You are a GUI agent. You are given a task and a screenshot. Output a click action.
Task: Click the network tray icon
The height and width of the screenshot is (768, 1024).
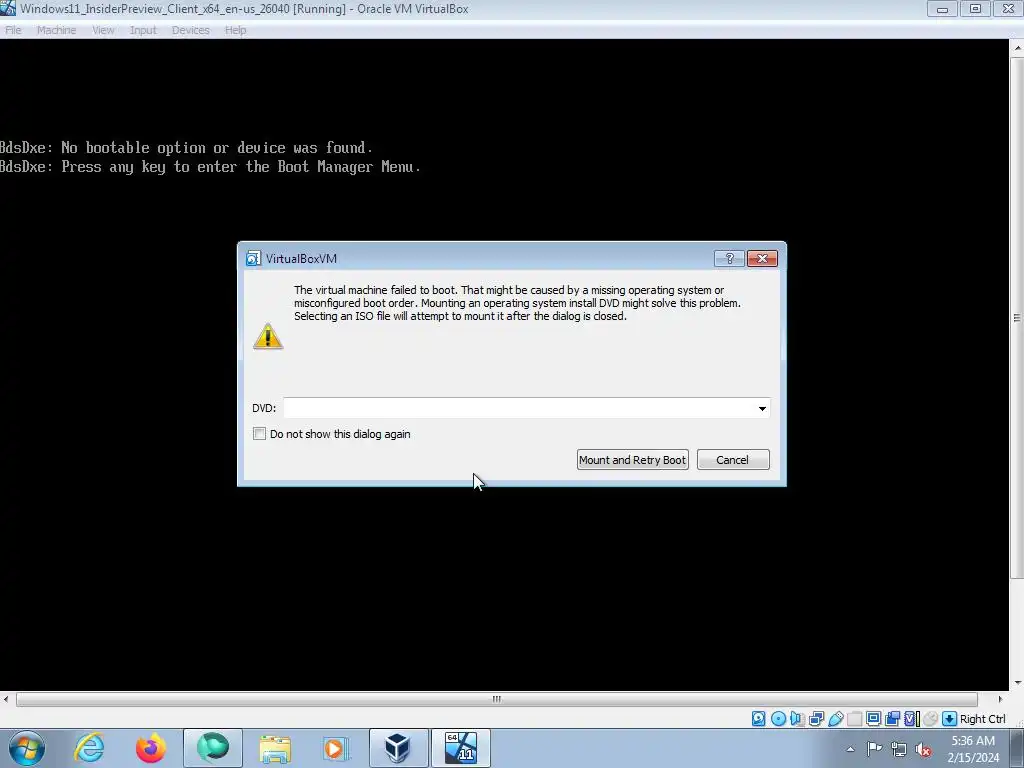899,749
